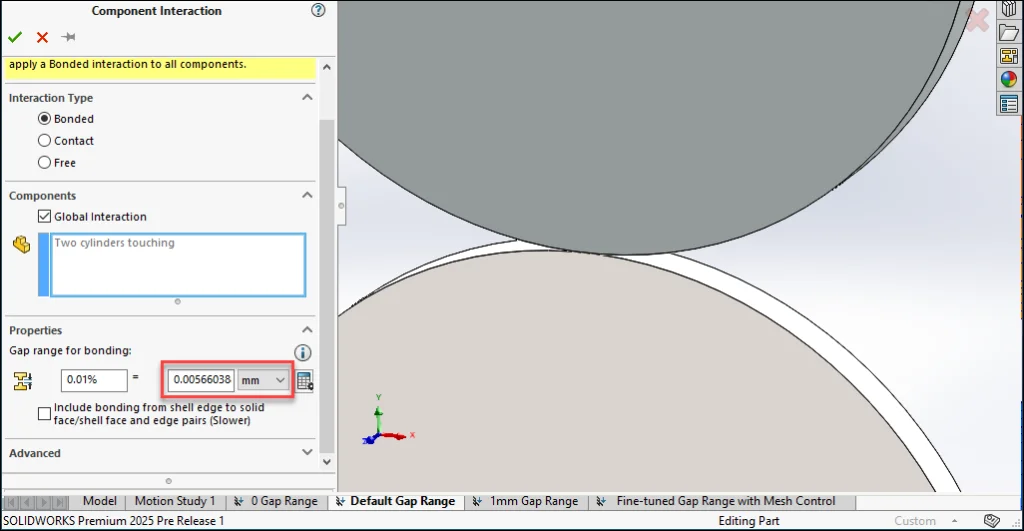Click the next-tab navigation arrow at bottom
Image resolution: width=1024 pixels, height=531 pixels.
44,502
